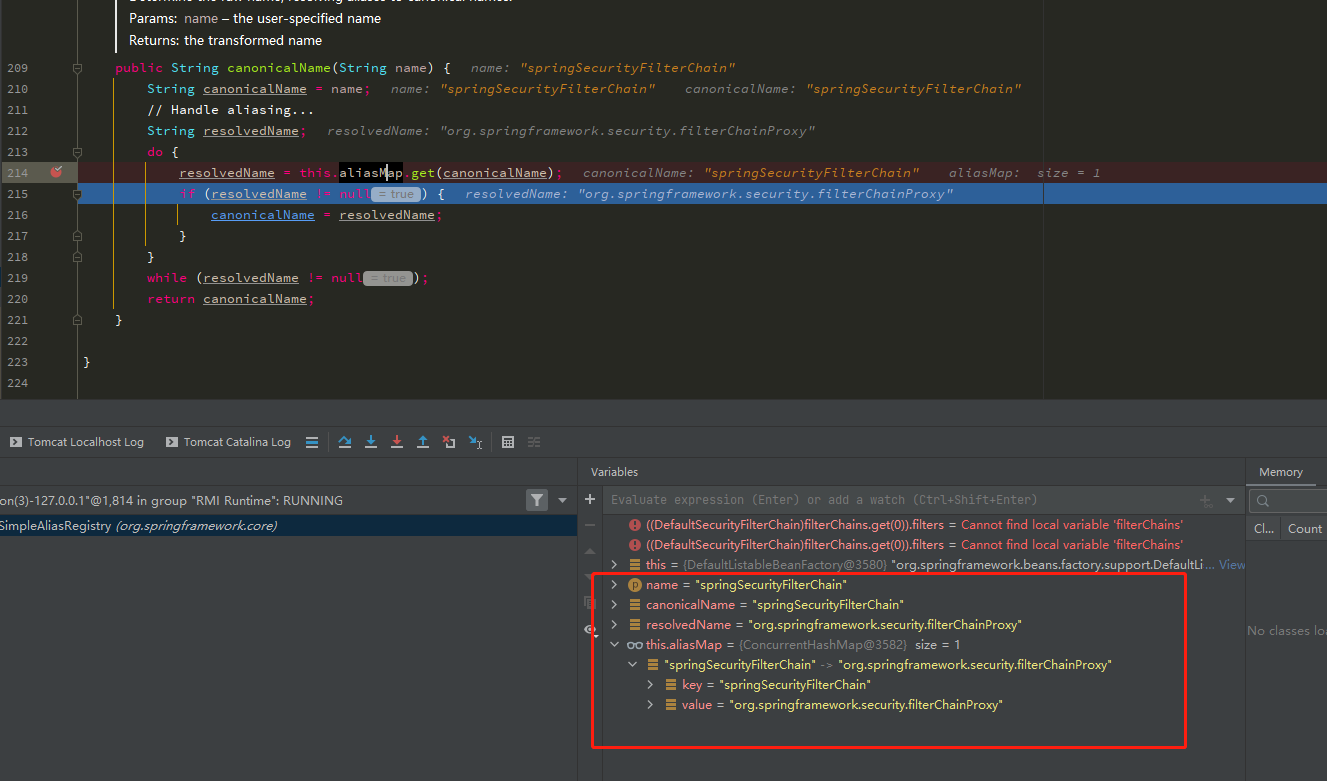Viewport: 1327px width, 781px height.
Task: Click the glasses watch icon beside this.aliasMap
Action: pyautogui.click(x=635, y=645)
